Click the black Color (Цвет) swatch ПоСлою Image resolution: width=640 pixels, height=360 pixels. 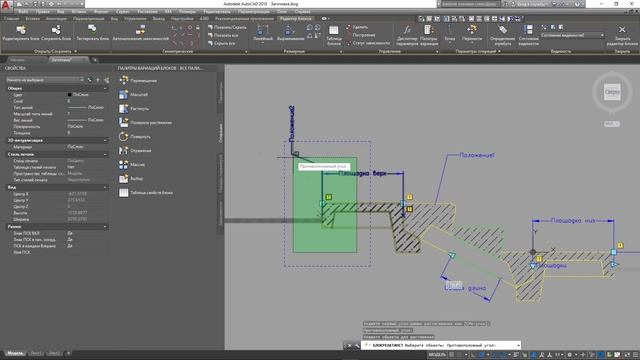(70, 95)
